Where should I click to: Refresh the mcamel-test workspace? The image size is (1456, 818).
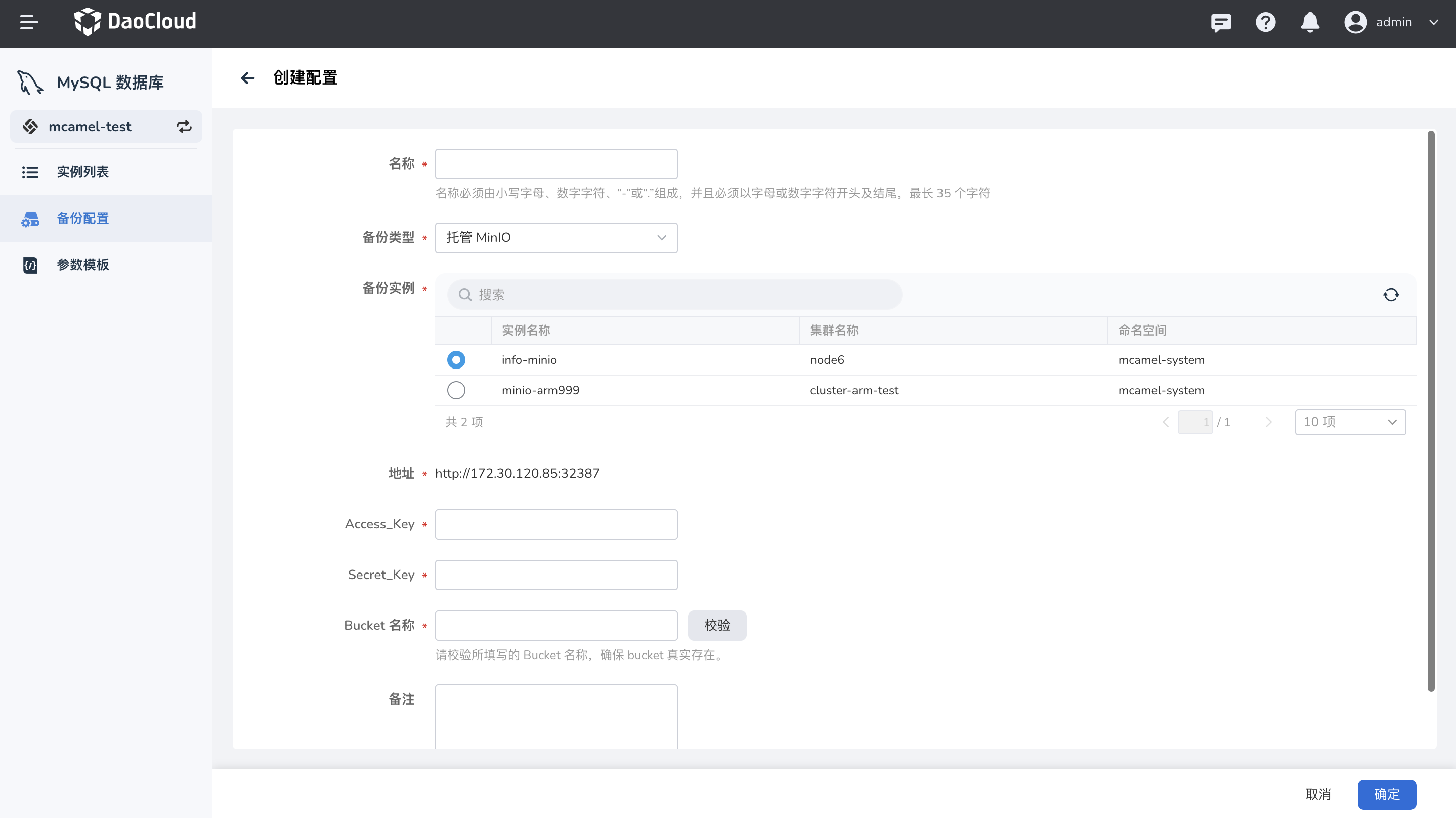[184, 126]
